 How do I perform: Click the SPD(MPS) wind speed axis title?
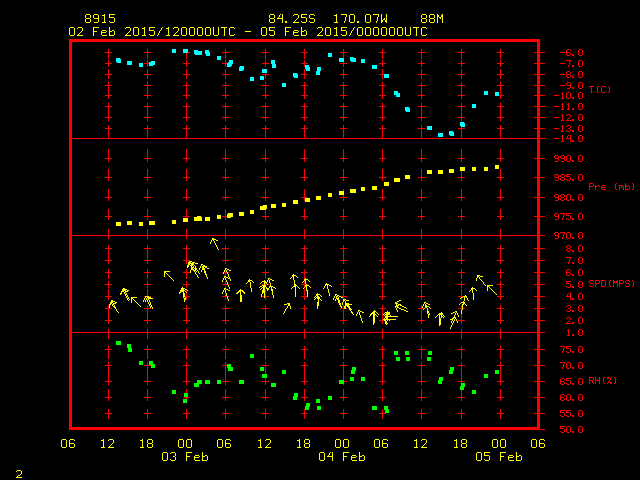coord(611,283)
